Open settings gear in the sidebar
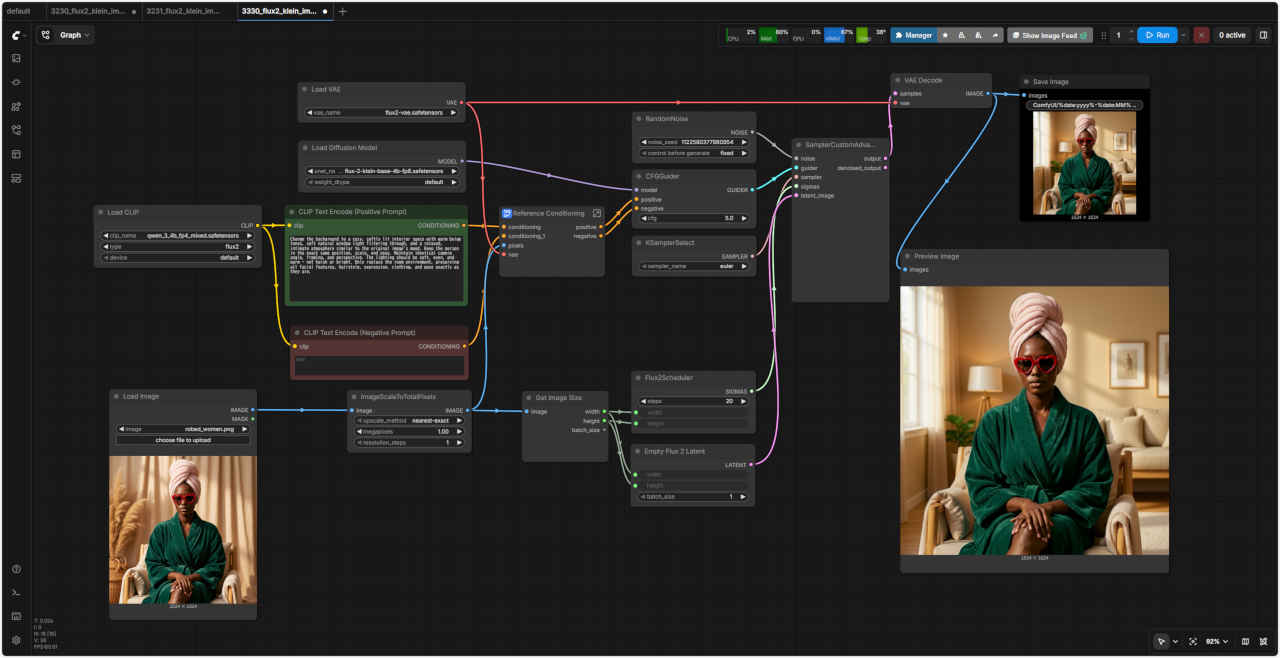Screen dimensions: 1280x658 click(x=16, y=640)
